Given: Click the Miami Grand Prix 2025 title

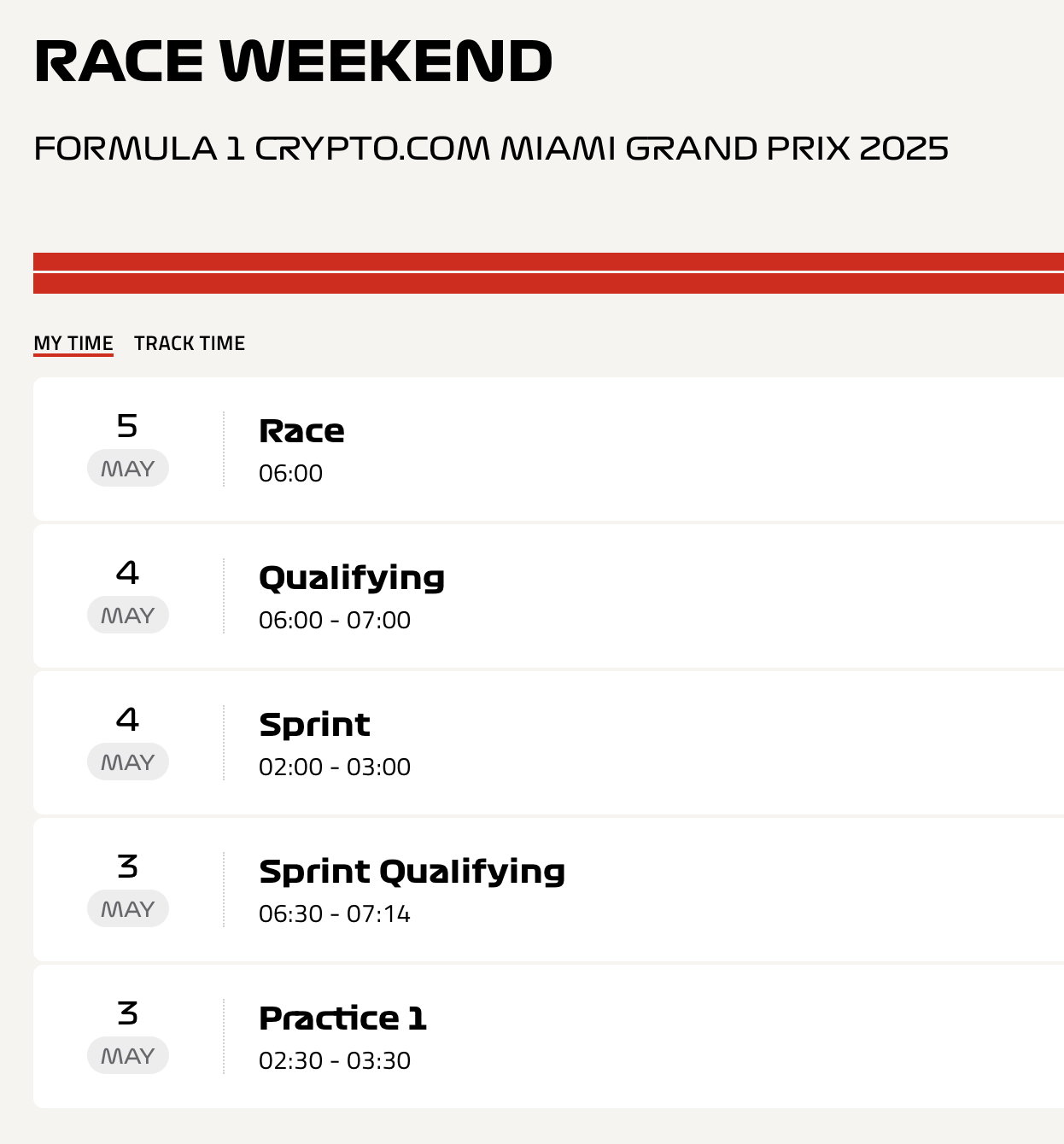Looking at the screenshot, I should pyautogui.click(x=491, y=149).
